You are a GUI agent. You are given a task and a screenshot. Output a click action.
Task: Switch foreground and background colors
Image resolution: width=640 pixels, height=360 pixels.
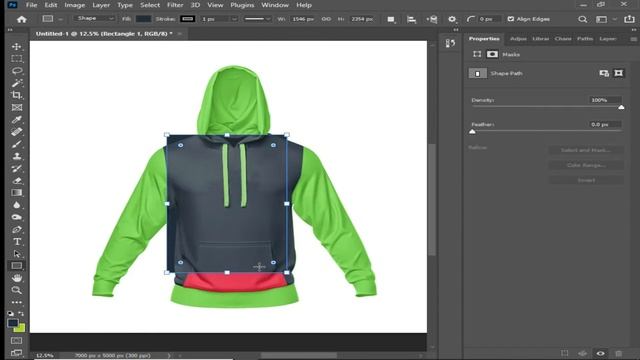(21, 313)
